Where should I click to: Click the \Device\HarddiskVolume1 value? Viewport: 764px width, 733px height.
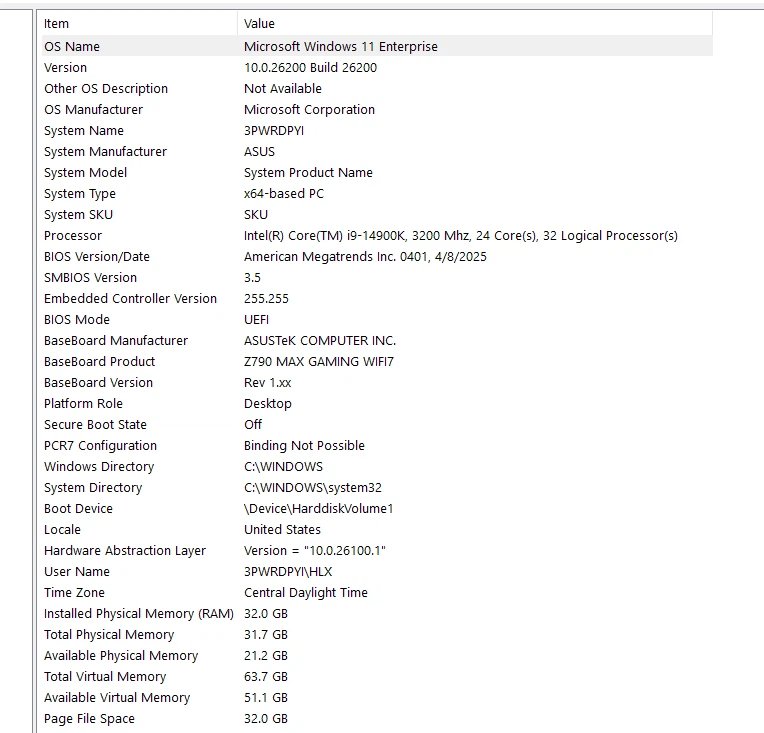click(318, 508)
